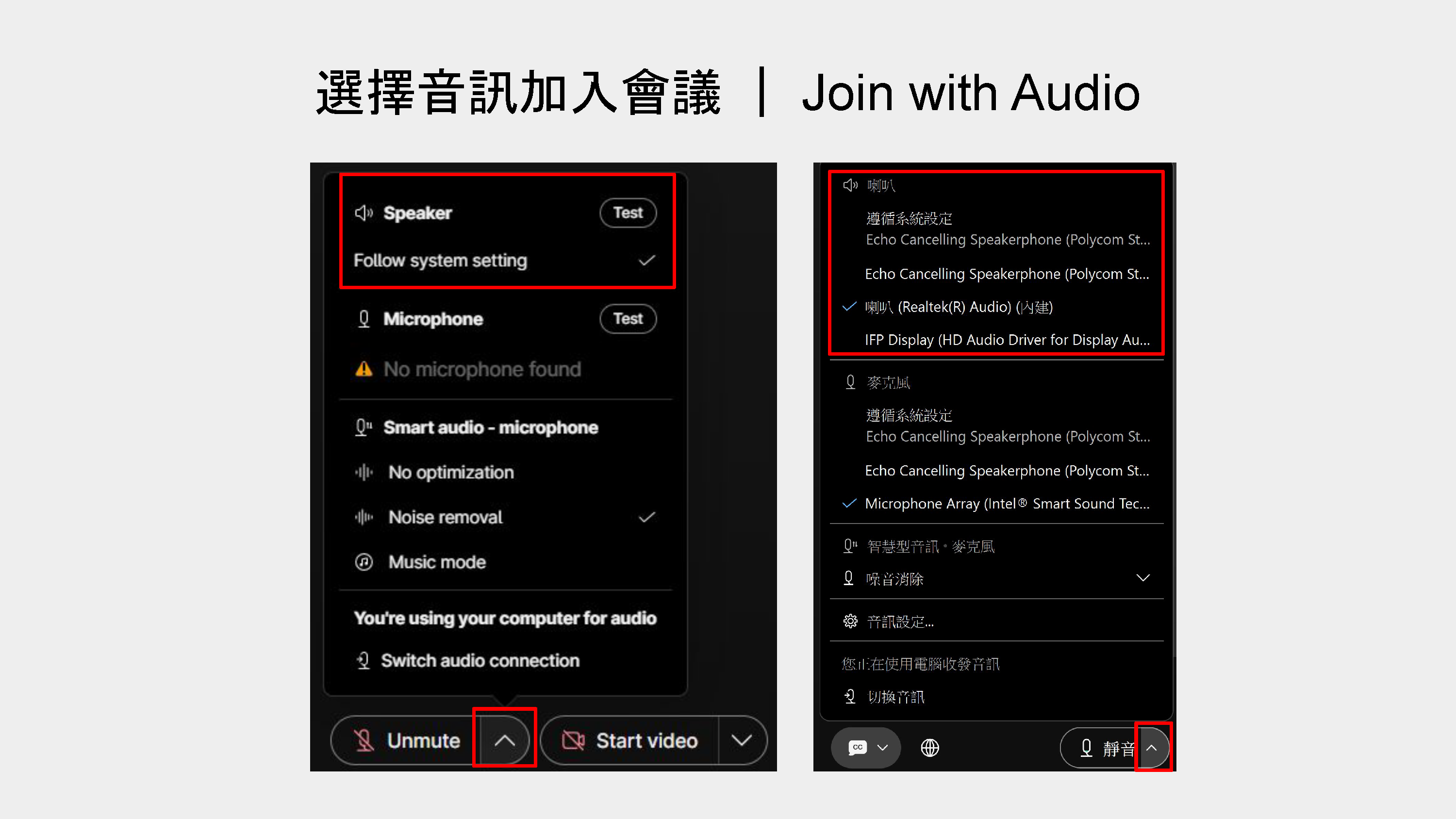The width and height of the screenshot is (1456, 819).
Task: Collapse audio options arrow beside Unmute
Action: (504, 740)
